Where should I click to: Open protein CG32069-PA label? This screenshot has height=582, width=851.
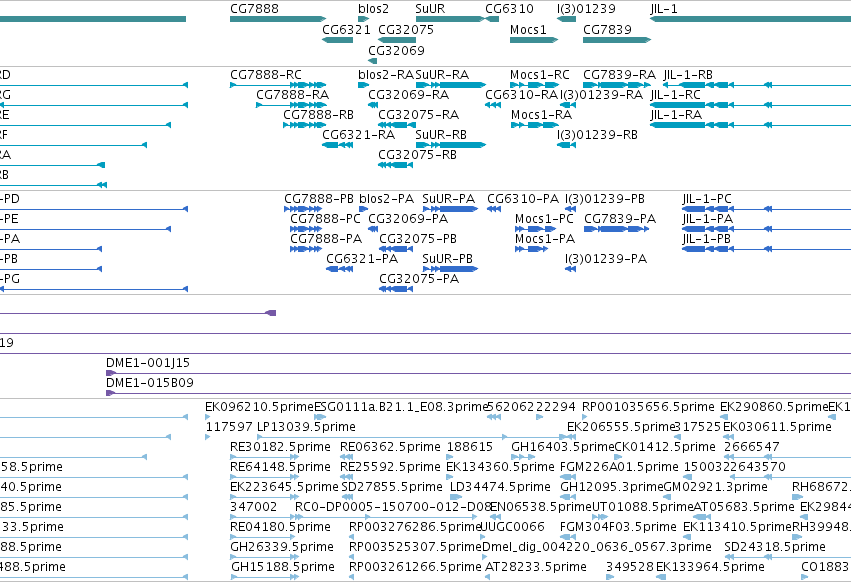coord(408,219)
